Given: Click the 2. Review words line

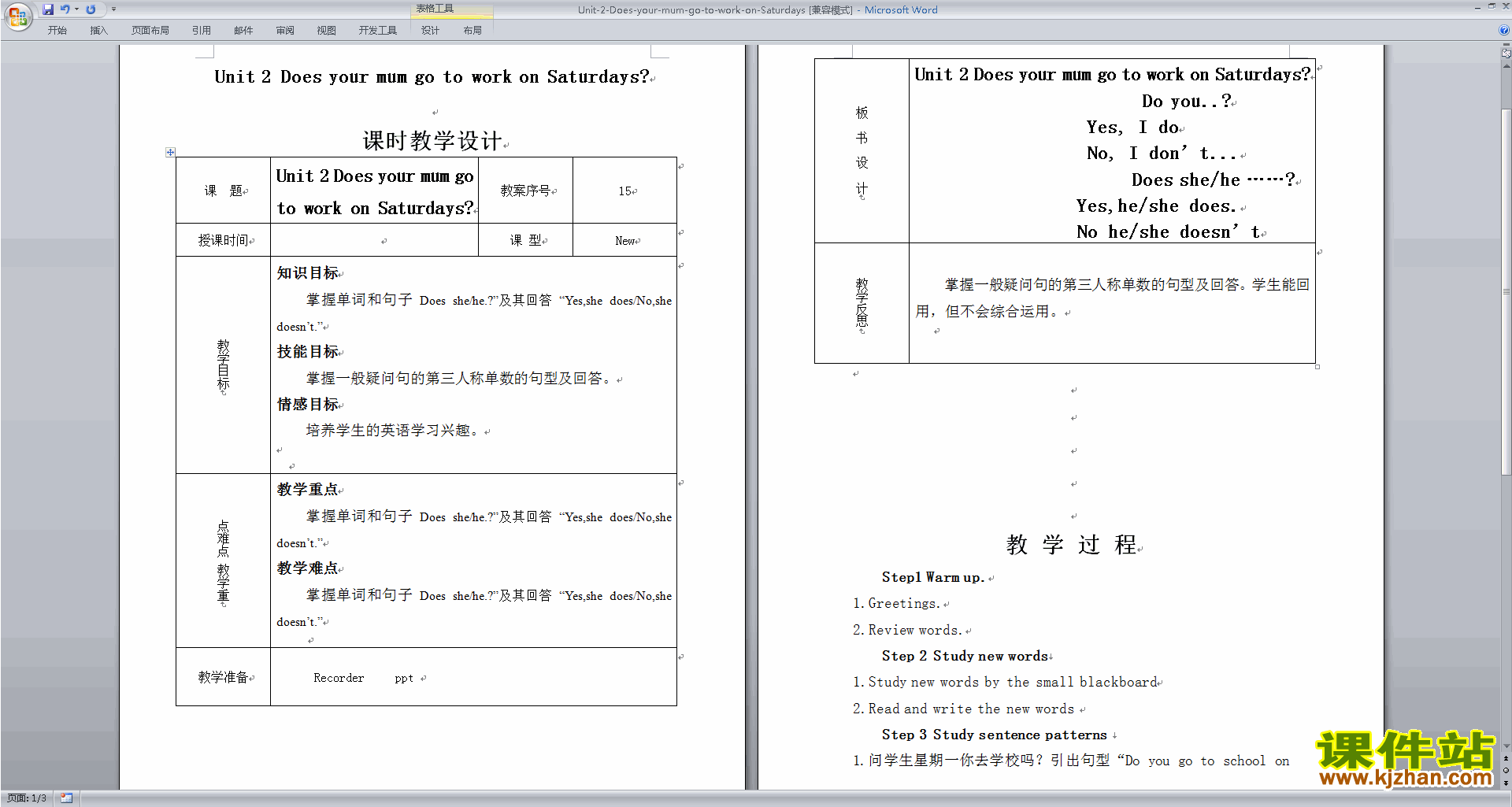Looking at the screenshot, I should pyautogui.click(x=907, y=631).
